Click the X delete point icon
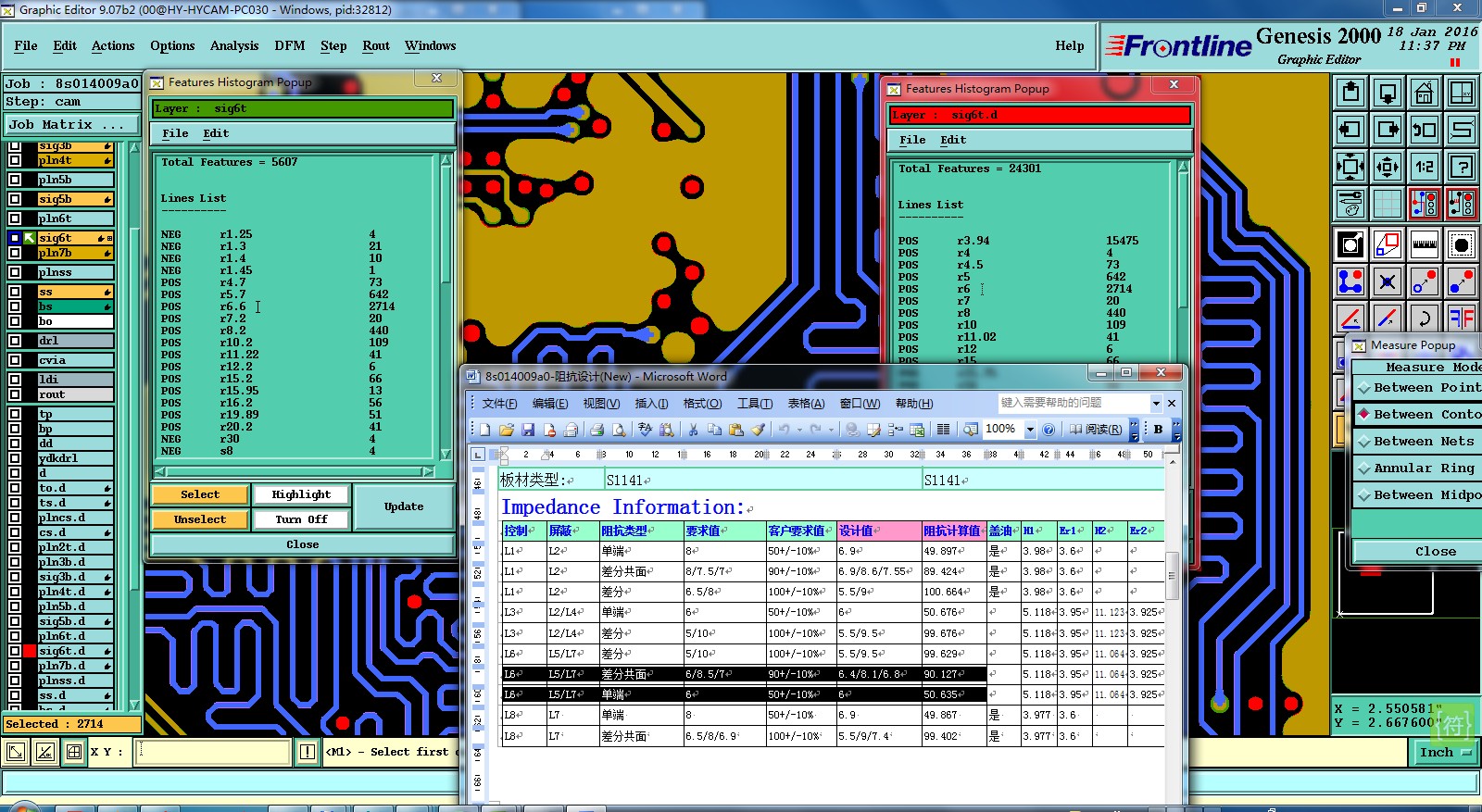The image size is (1482, 812). [1388, 281]
